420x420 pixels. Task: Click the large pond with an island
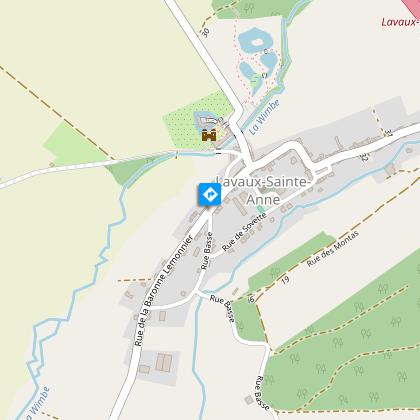coord(255,40)
